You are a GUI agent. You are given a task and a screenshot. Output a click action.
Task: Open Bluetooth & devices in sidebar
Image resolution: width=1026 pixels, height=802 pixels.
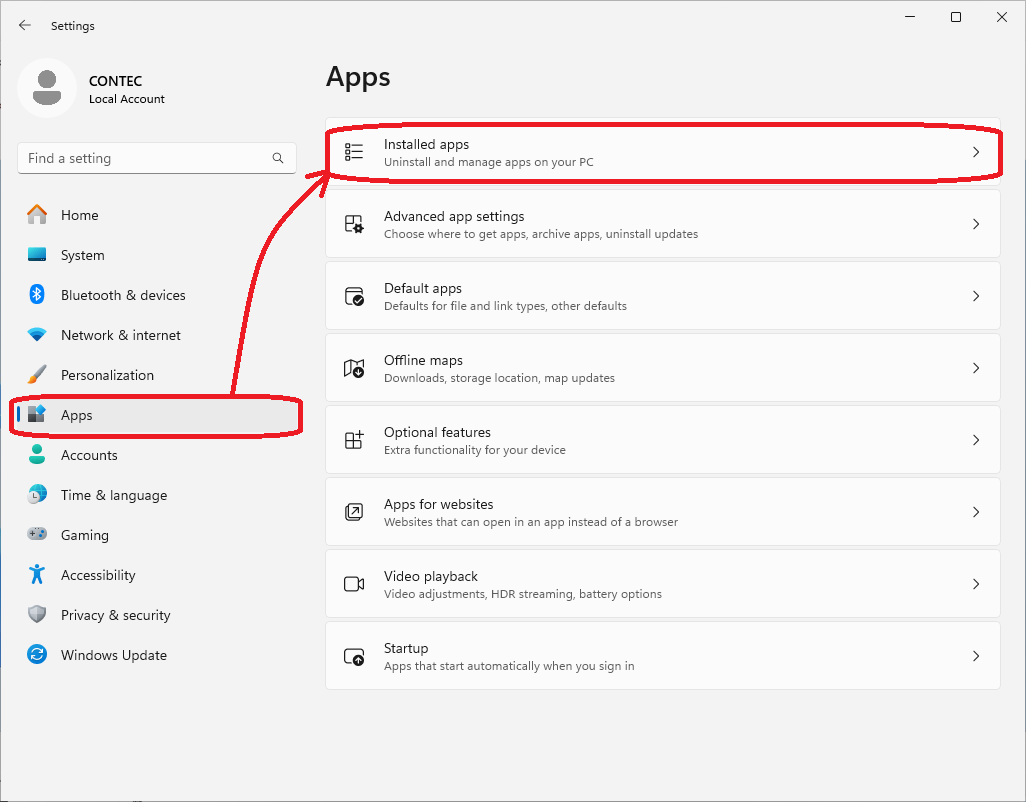tap(123, 295)
